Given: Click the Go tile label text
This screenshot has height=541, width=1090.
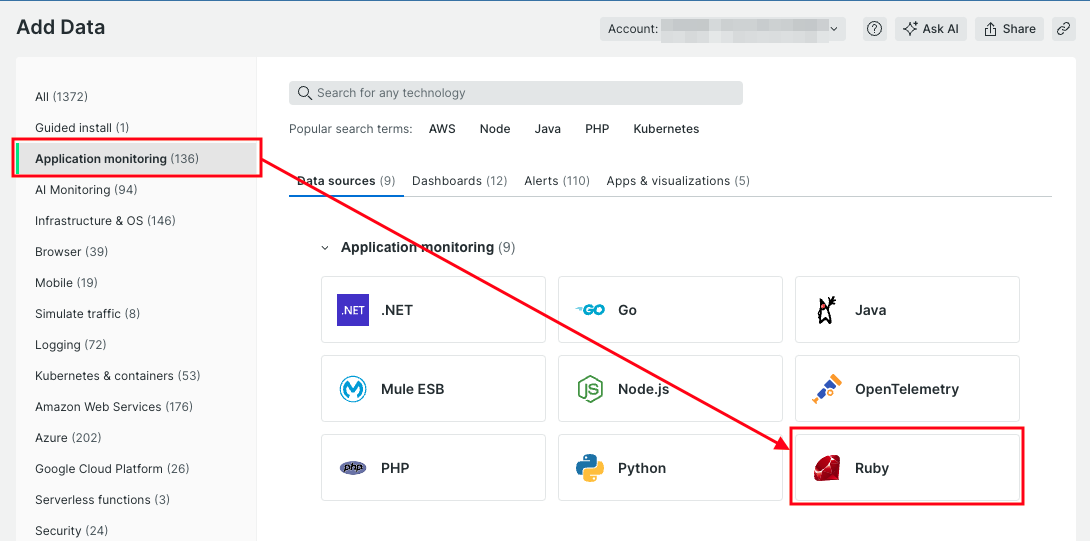Looking at the screenshot, I should [x=627, y=310].
